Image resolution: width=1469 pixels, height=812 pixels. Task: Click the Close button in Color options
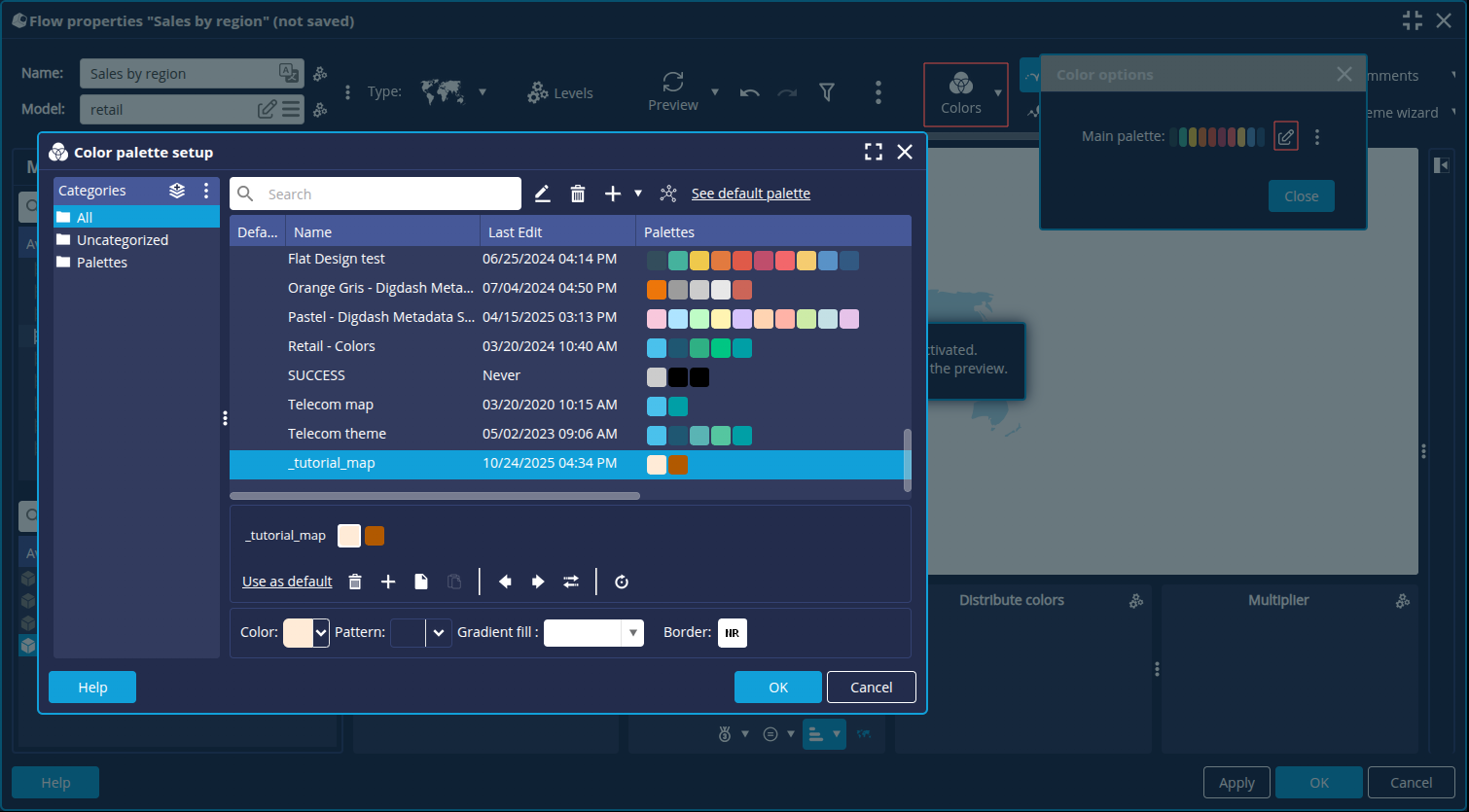tap(1301, 195)
